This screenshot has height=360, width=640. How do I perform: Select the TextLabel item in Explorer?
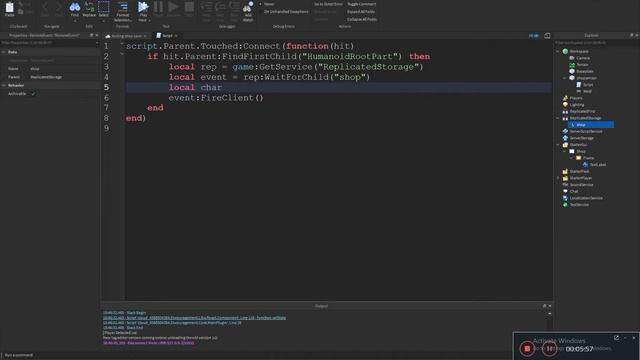[x=598, y=164]
